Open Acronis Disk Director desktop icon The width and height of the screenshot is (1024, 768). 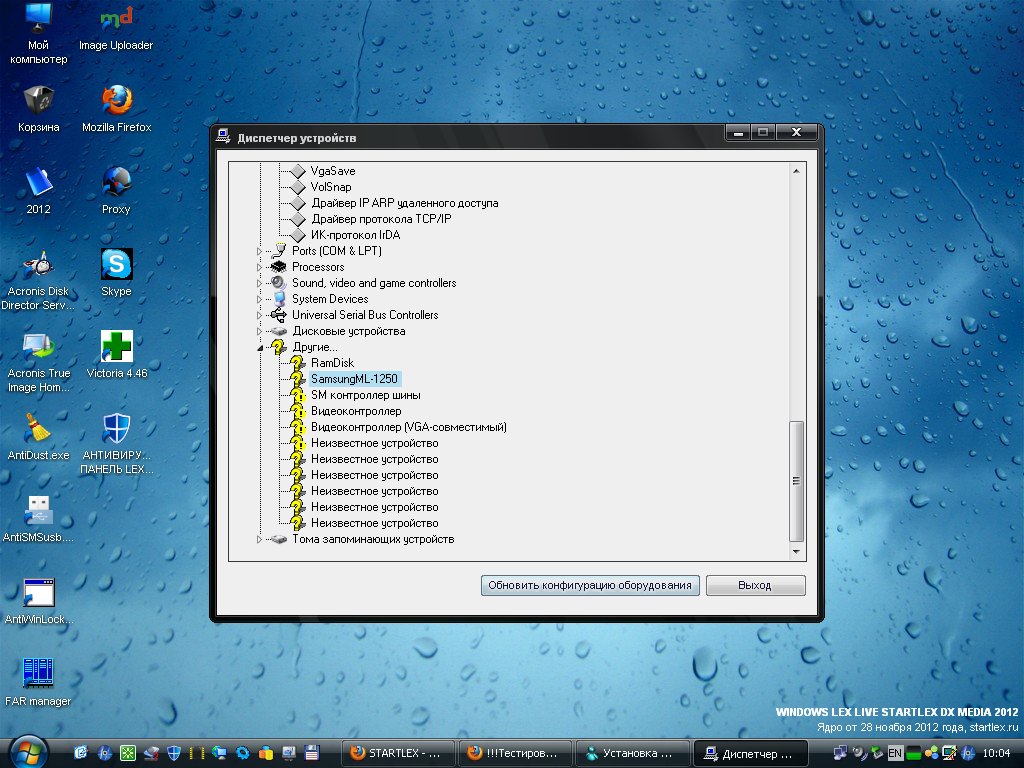coord(38,265)
